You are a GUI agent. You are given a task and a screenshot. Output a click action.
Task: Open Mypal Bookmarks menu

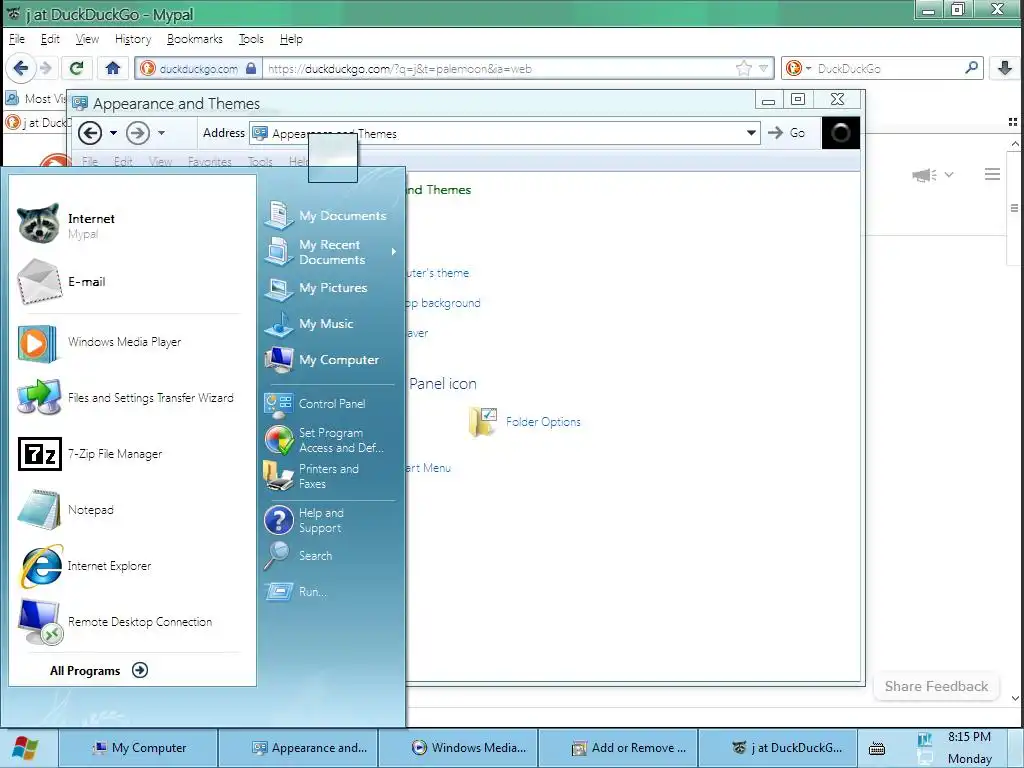pyautogui.click(x=195, y=39)
